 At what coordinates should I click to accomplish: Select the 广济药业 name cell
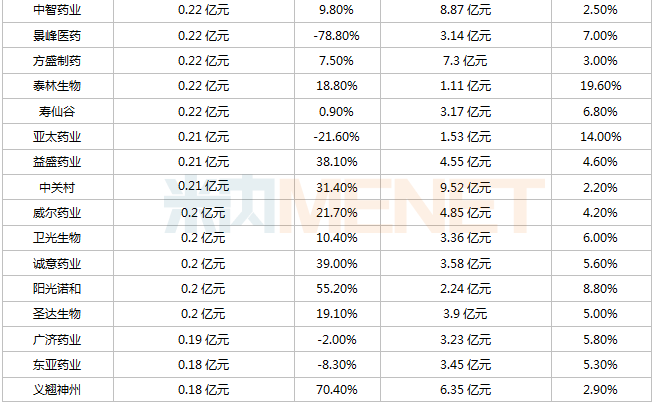tap(57, 339)
